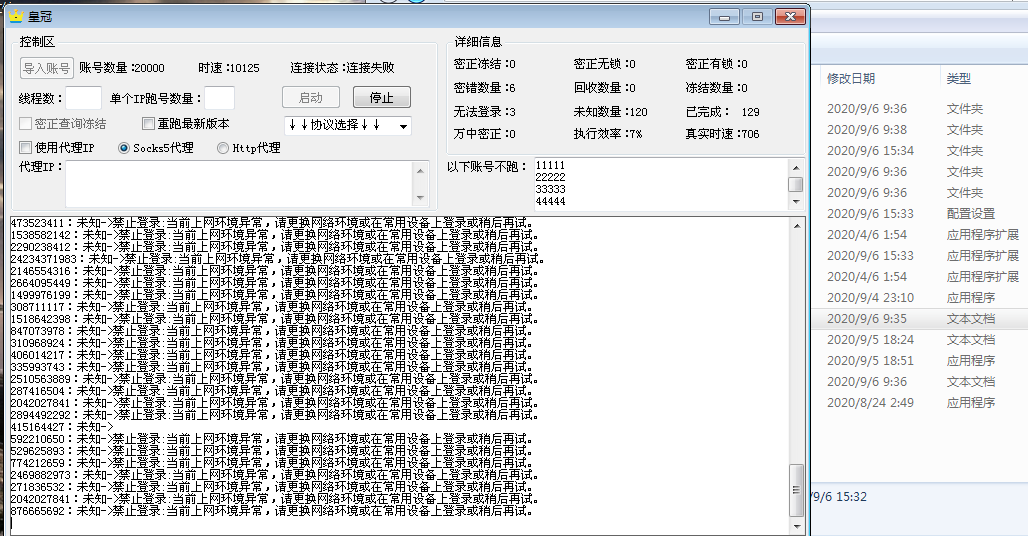Screen dimensions: 1028x536
Task: Sort by 修改日期 column header
Action: point(851,78)
